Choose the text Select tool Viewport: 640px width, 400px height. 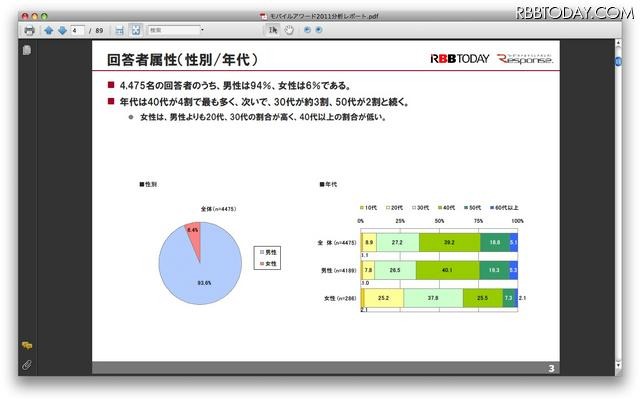click(273, 30)
